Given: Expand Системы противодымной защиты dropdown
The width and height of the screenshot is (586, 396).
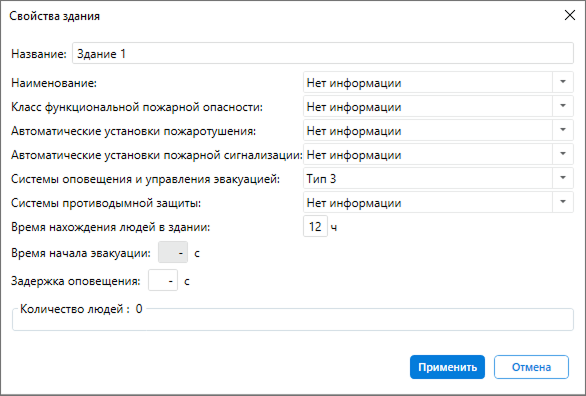Looking at the screenshot, I should (438, 202).
